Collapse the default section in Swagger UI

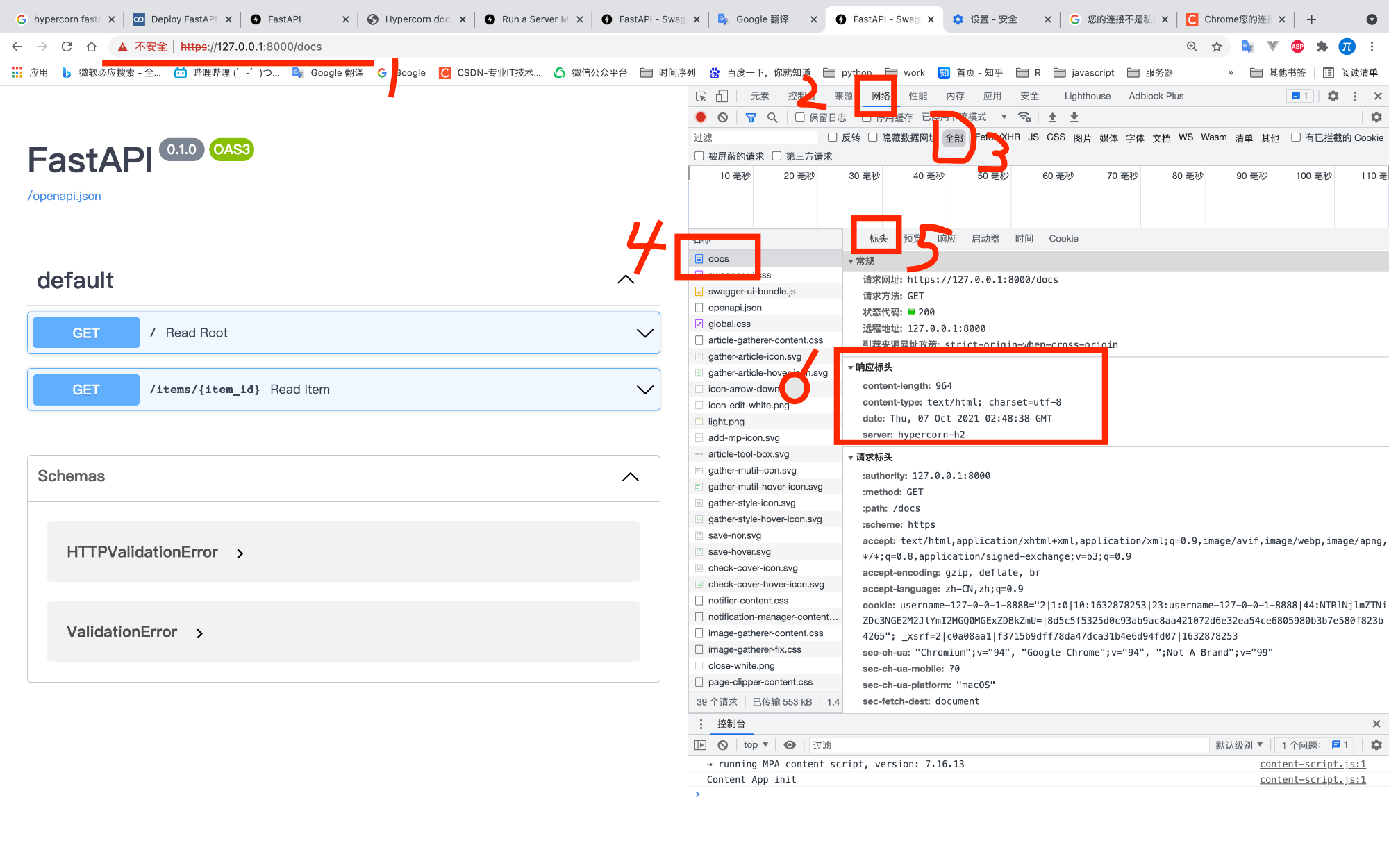tap(626, 279)
